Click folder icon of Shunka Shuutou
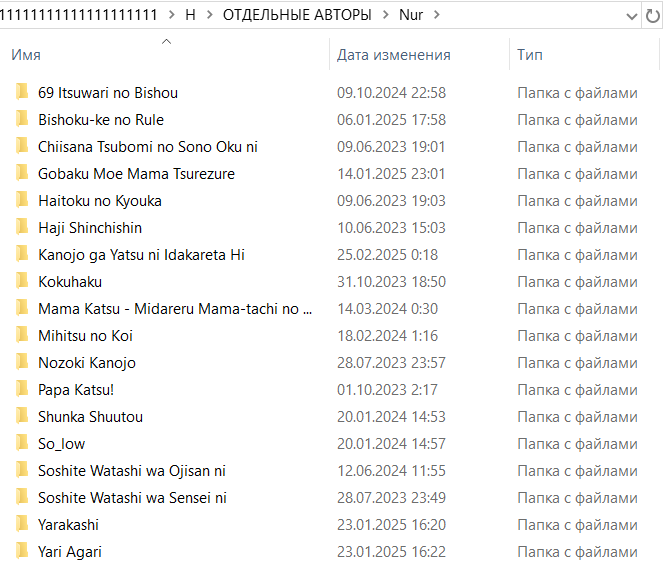This screenshot has height=568, width=668. (22, 416)
